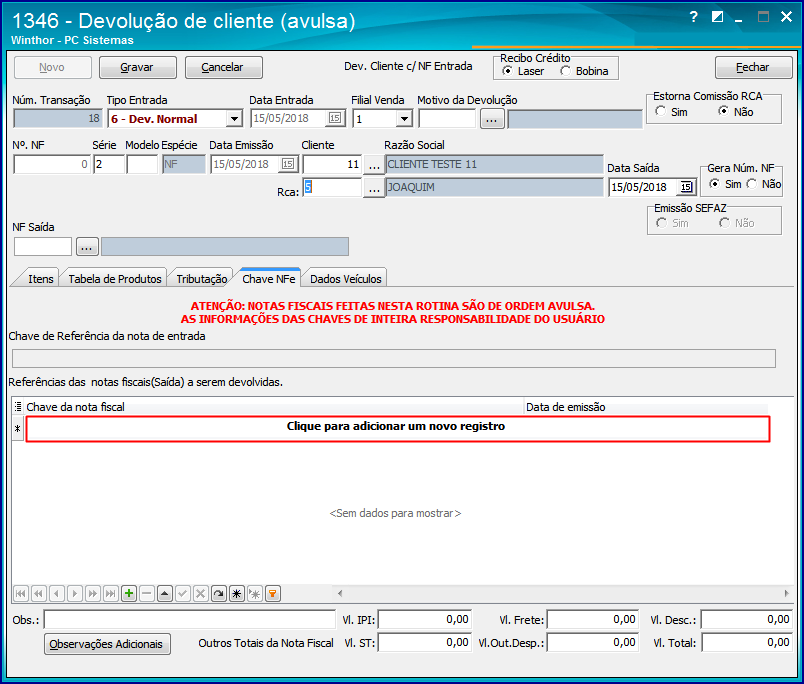Set Estorna Comissão RCA to Sim
Viewport: 804px width, 684px height.
tap(660, 111)
